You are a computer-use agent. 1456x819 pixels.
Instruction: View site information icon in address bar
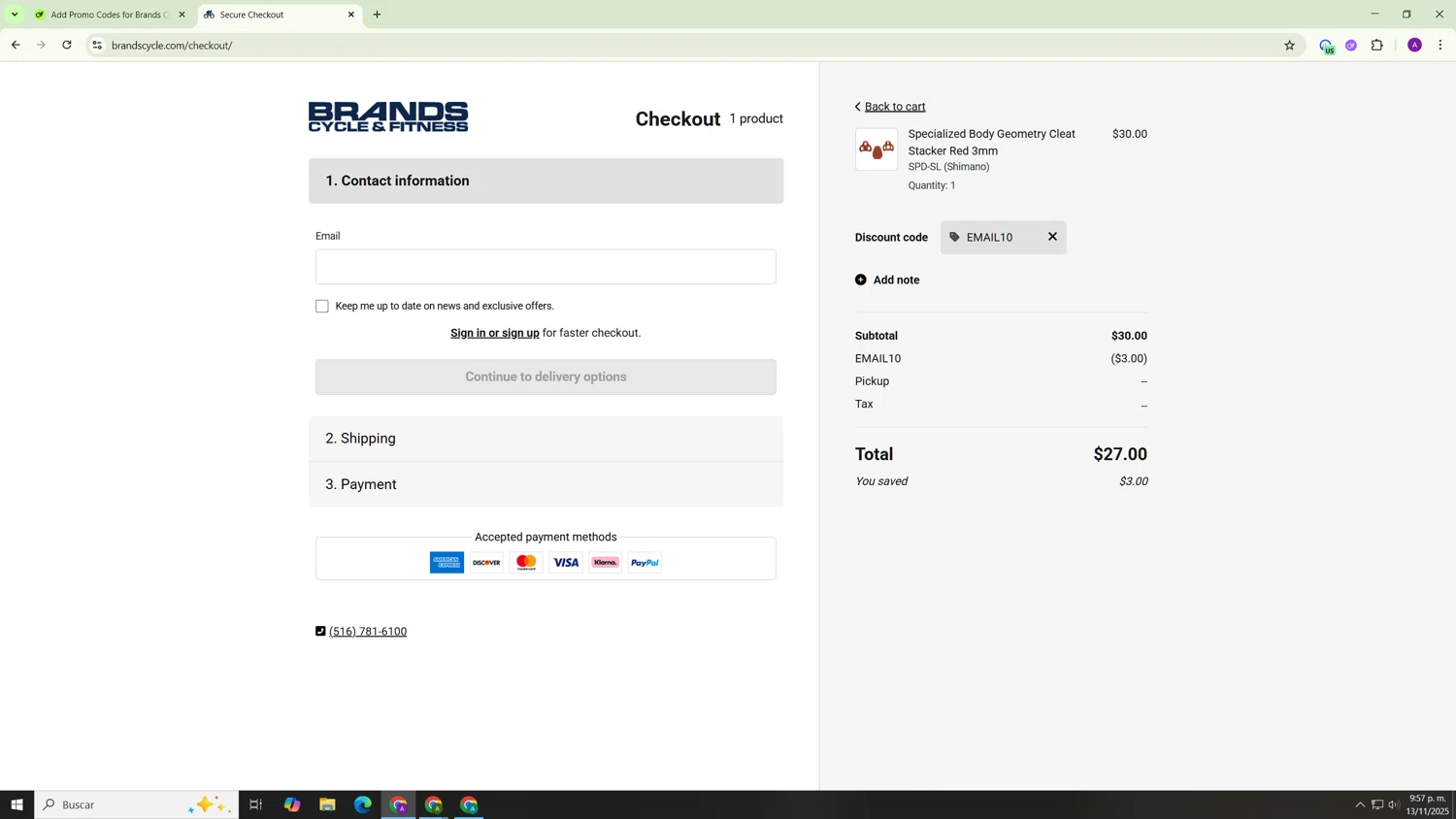pos(97,46)
